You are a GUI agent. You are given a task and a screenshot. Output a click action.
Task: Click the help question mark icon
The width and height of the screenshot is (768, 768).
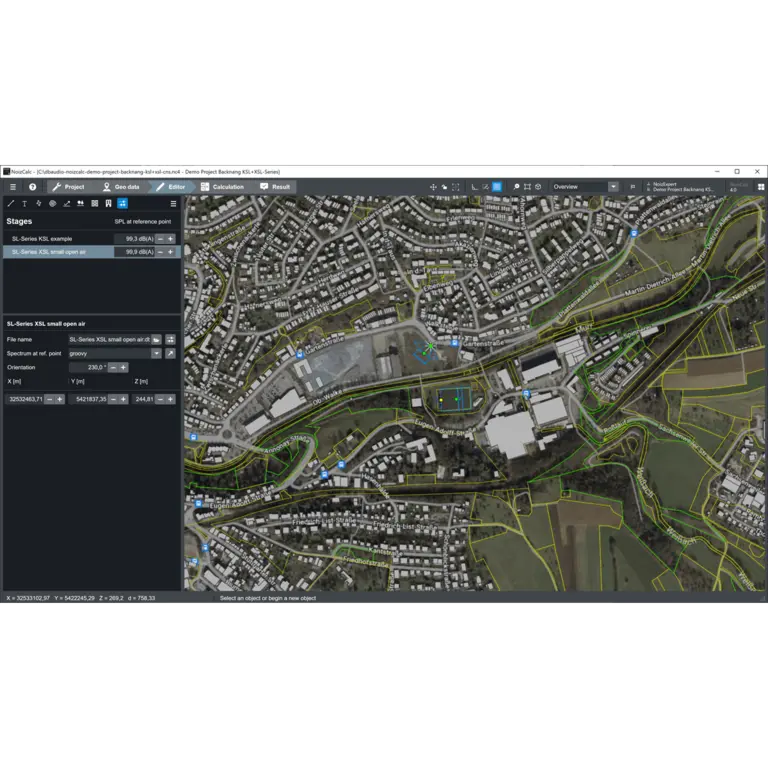click(32, 187)
